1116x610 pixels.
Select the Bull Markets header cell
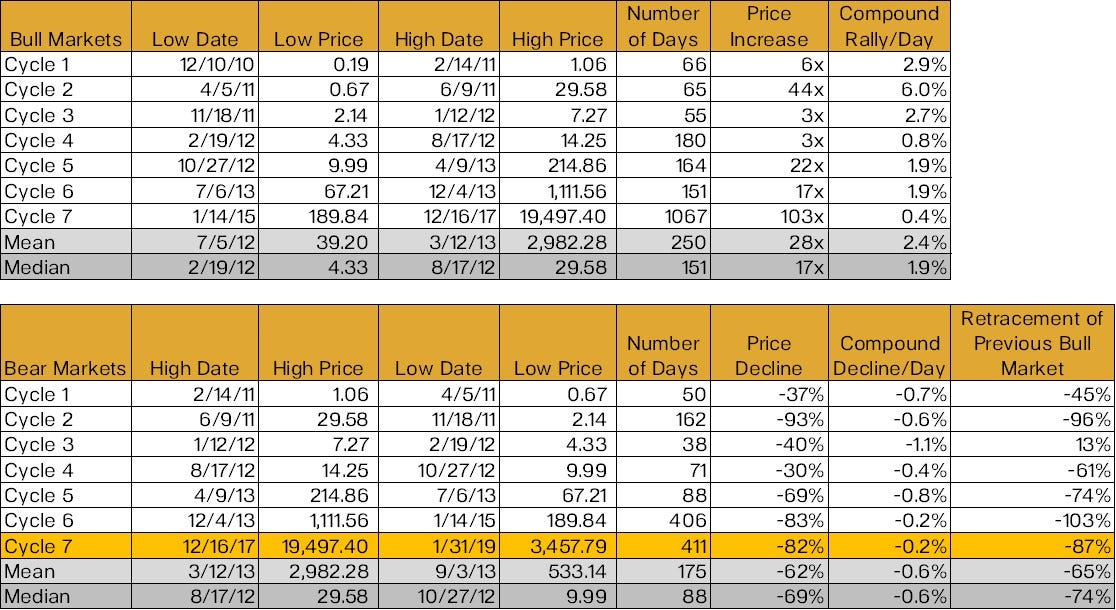click(x=66, y=26)
